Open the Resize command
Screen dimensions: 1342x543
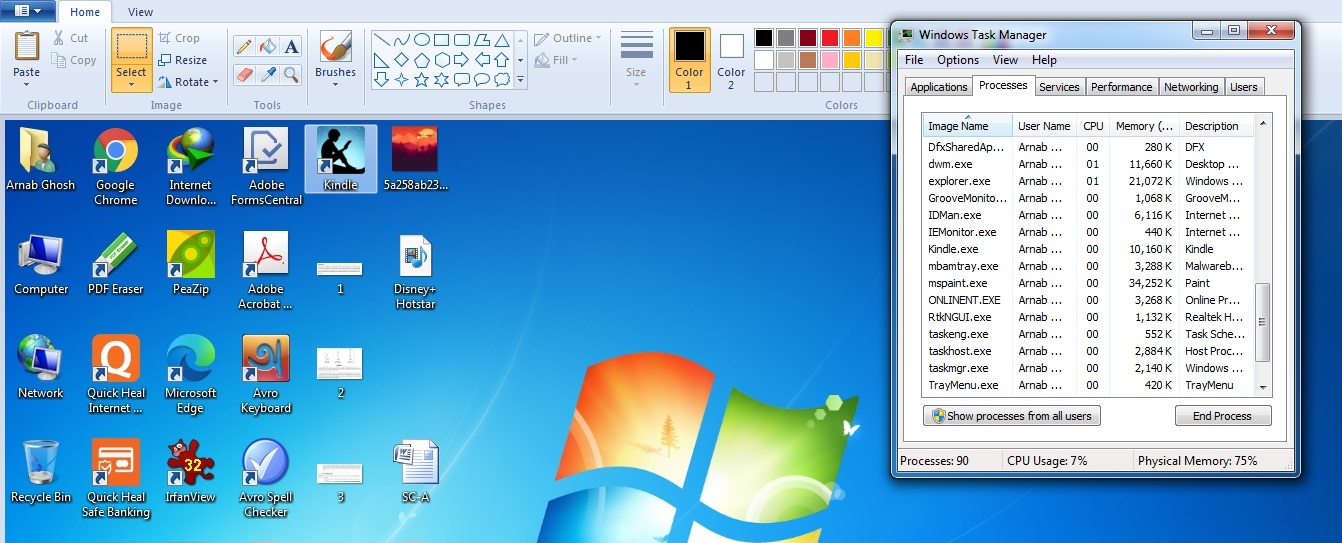[182, 60]
